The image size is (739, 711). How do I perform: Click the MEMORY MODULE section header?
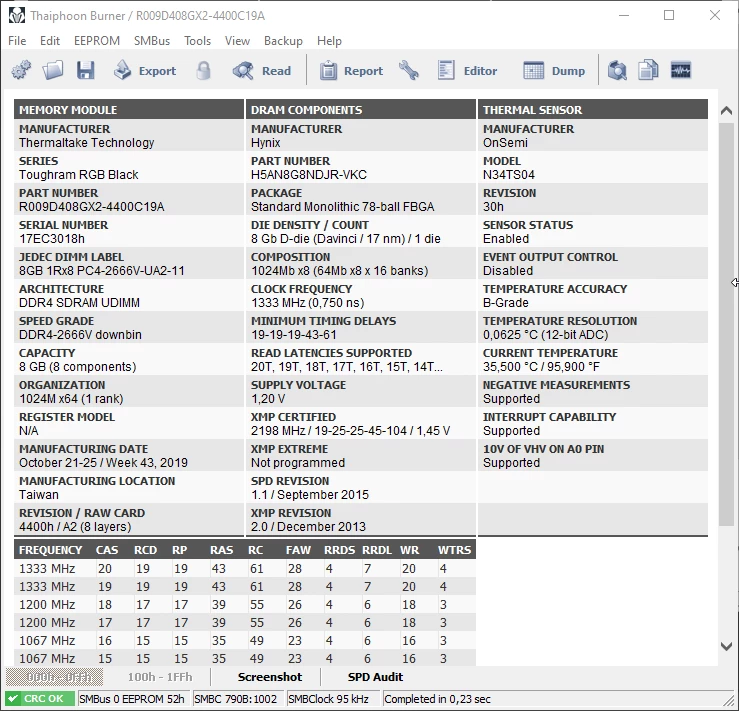[x=129, y=110]
